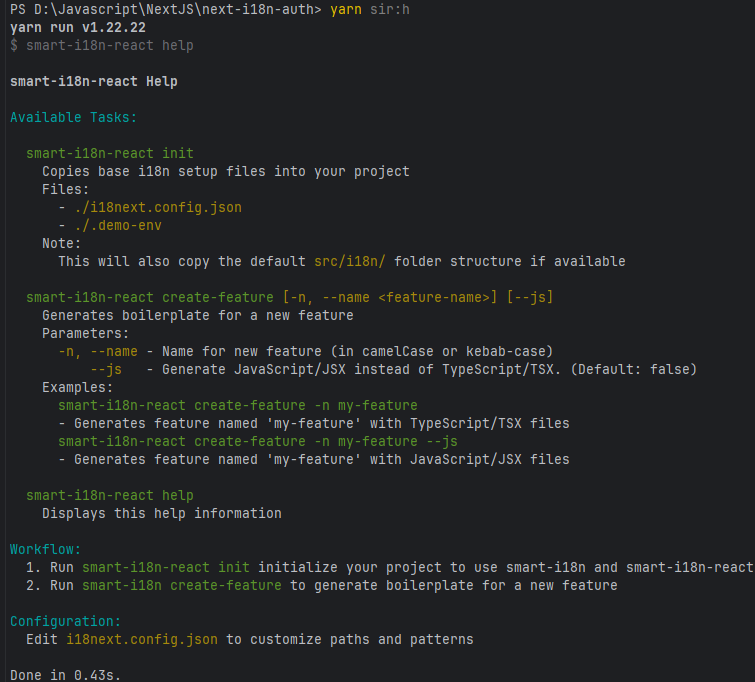Click the './.demo-env' file path
Image resolution: width=755 pixels, height=682 pixels.
click(118, 225)
